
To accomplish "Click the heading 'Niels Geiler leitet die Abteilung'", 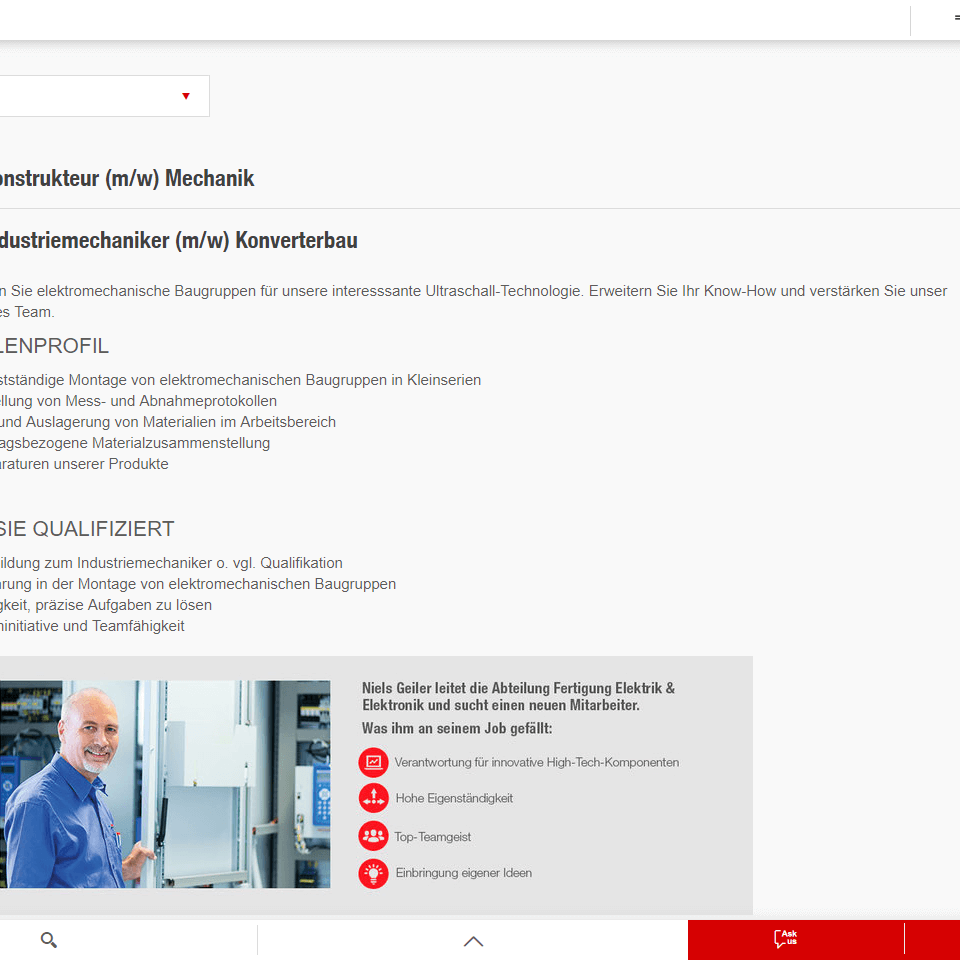I will (x=518, y=697).
